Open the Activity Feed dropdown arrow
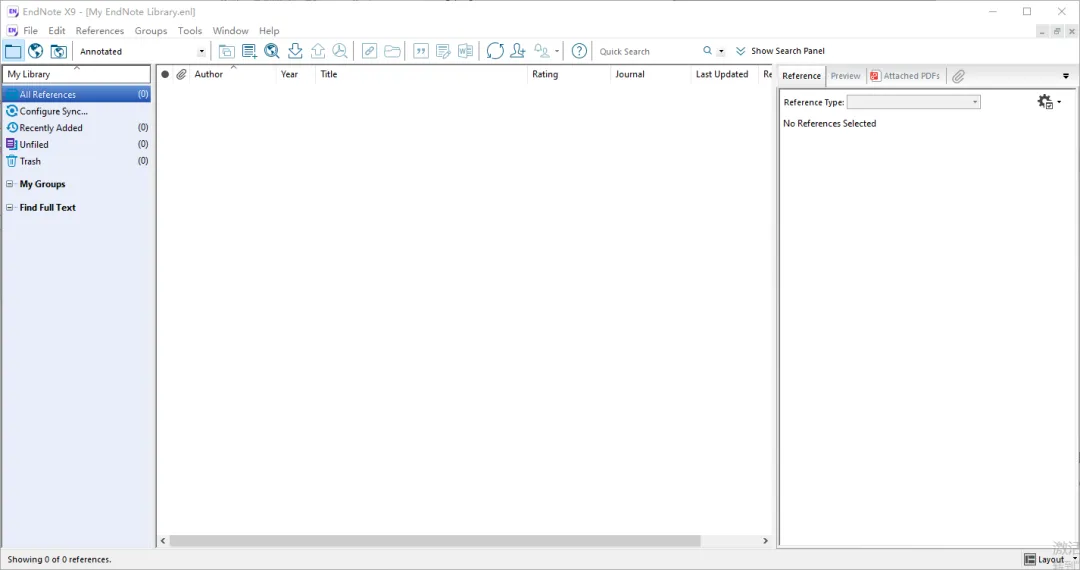The width and height of the screenshot is (1080, 570). [557, 51]
